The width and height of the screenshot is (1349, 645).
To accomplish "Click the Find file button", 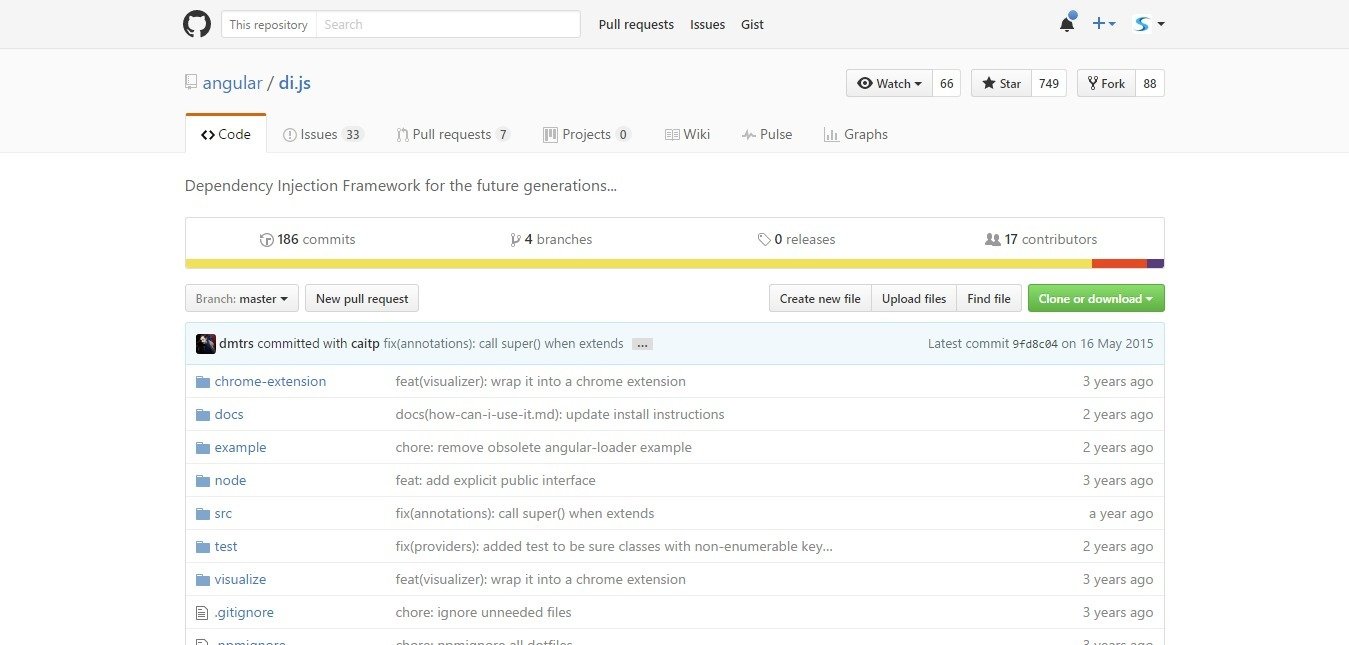I will tap(989, 298).
